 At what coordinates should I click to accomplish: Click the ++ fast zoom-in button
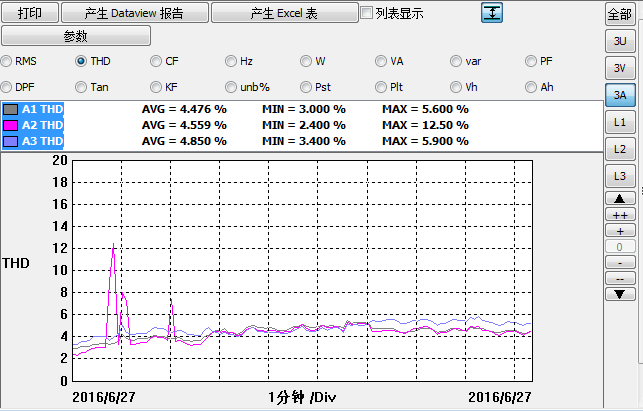pyautogui.click(x=620, y=215)
